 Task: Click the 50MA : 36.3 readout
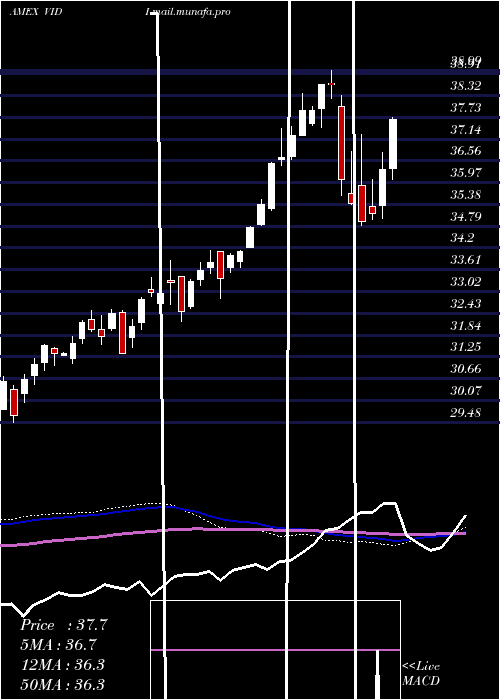[x=63, y=684]
